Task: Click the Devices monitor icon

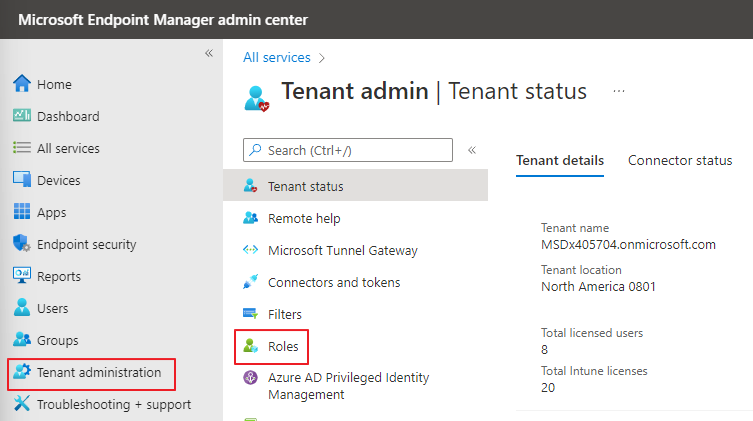Action: click(22, 179)
